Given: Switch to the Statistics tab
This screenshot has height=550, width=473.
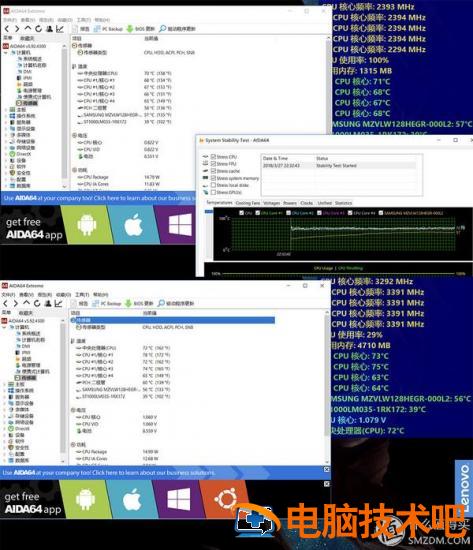Looking at the screenshot, I should [x=344, y=203].
